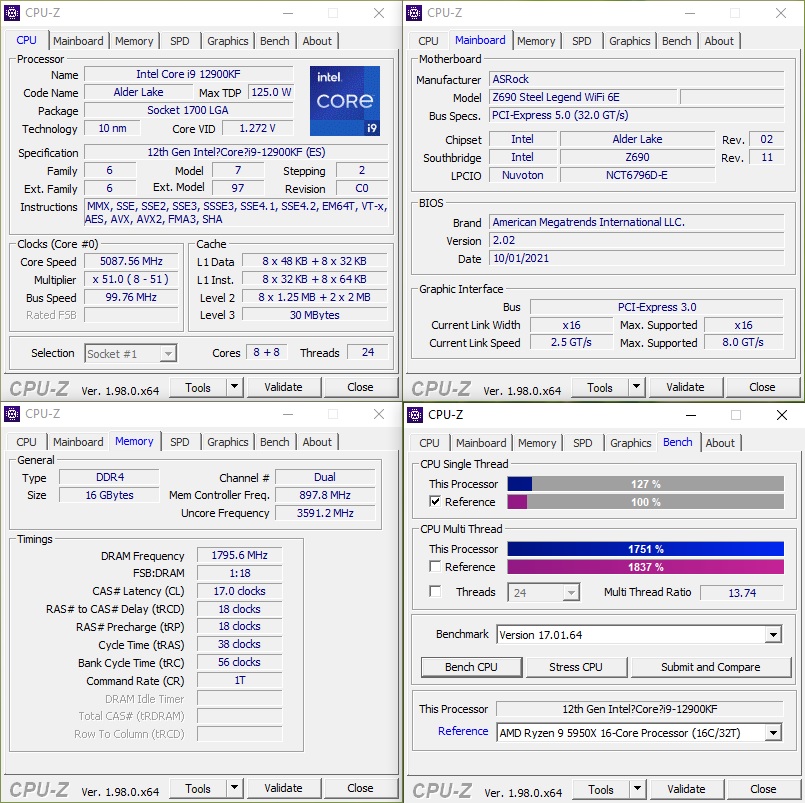805x803 pixels.
Task: Click the processor Name field Intel Core i9 12900KF
Action: pos(188,74)
